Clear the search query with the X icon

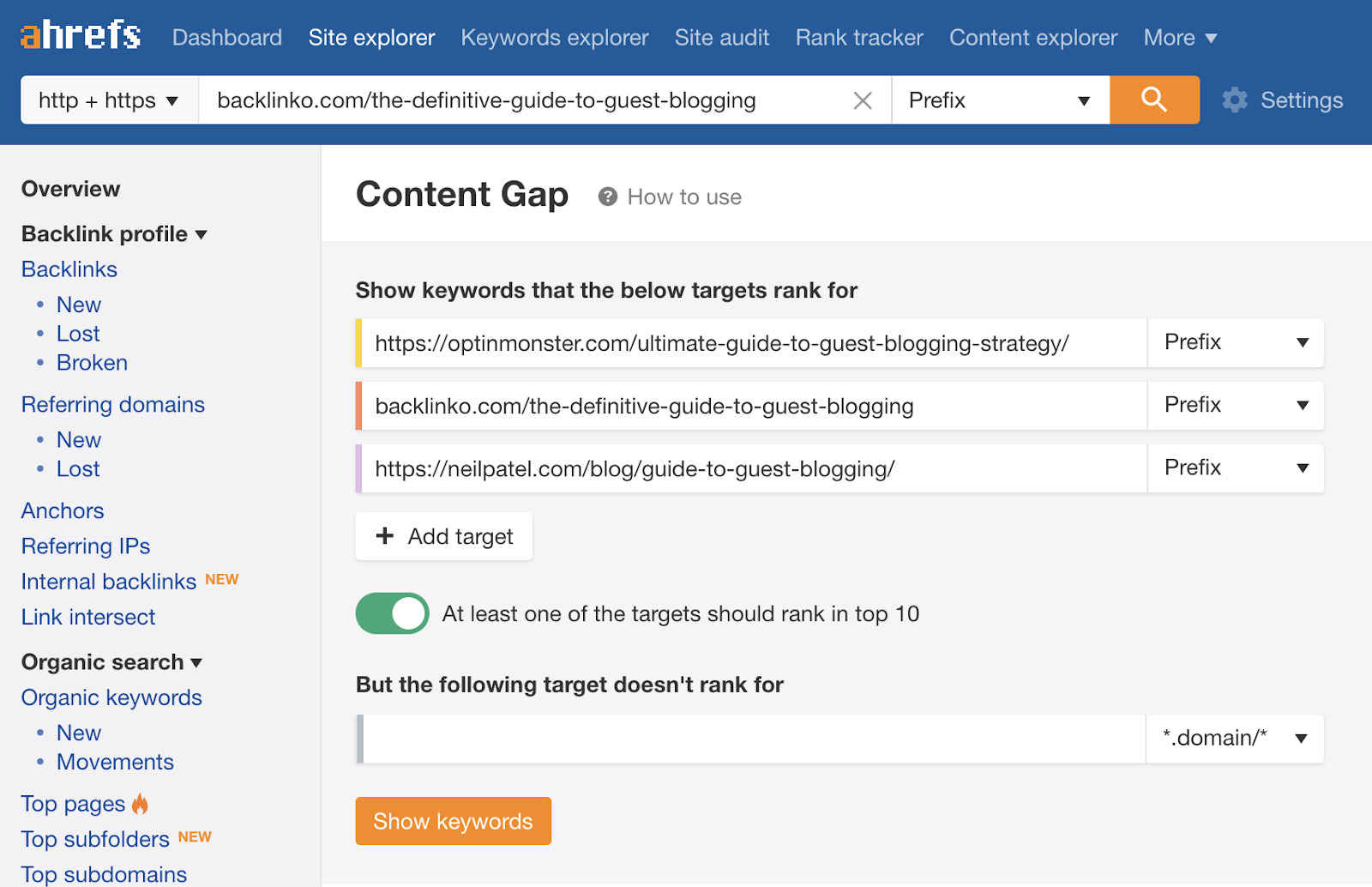point(862,100)
